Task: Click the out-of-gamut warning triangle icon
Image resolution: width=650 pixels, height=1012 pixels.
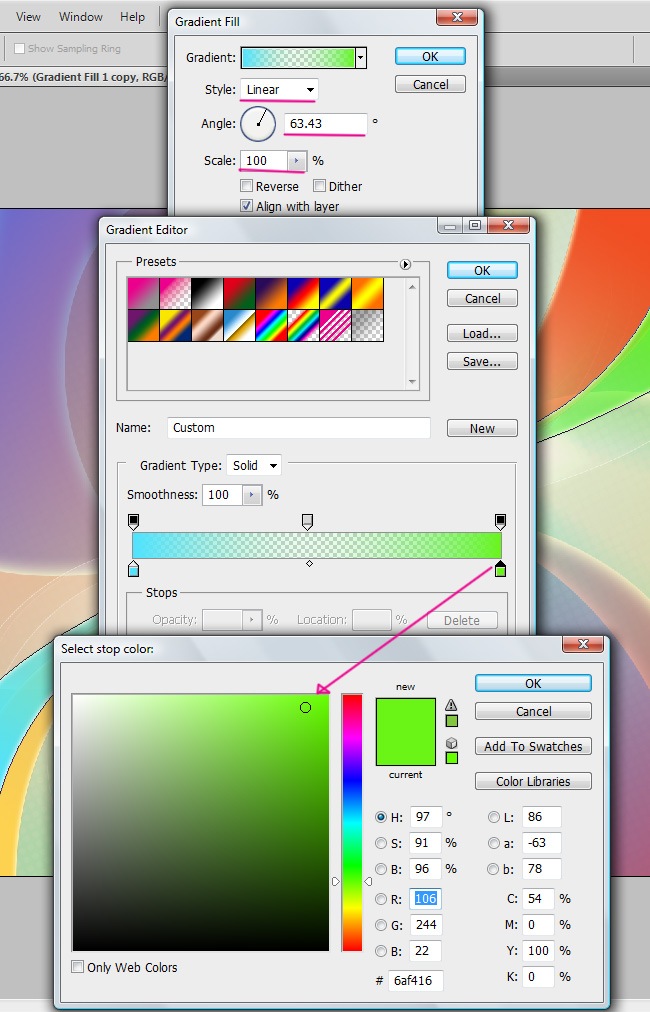Action: click(x=452, y=705)
